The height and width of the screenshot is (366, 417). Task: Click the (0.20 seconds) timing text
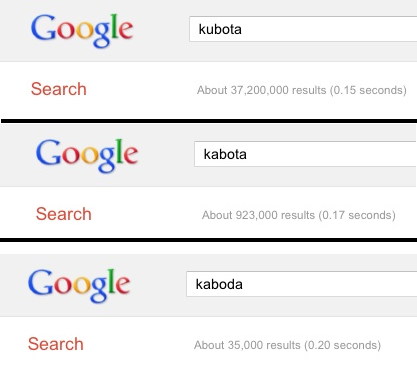coord(343,345)
